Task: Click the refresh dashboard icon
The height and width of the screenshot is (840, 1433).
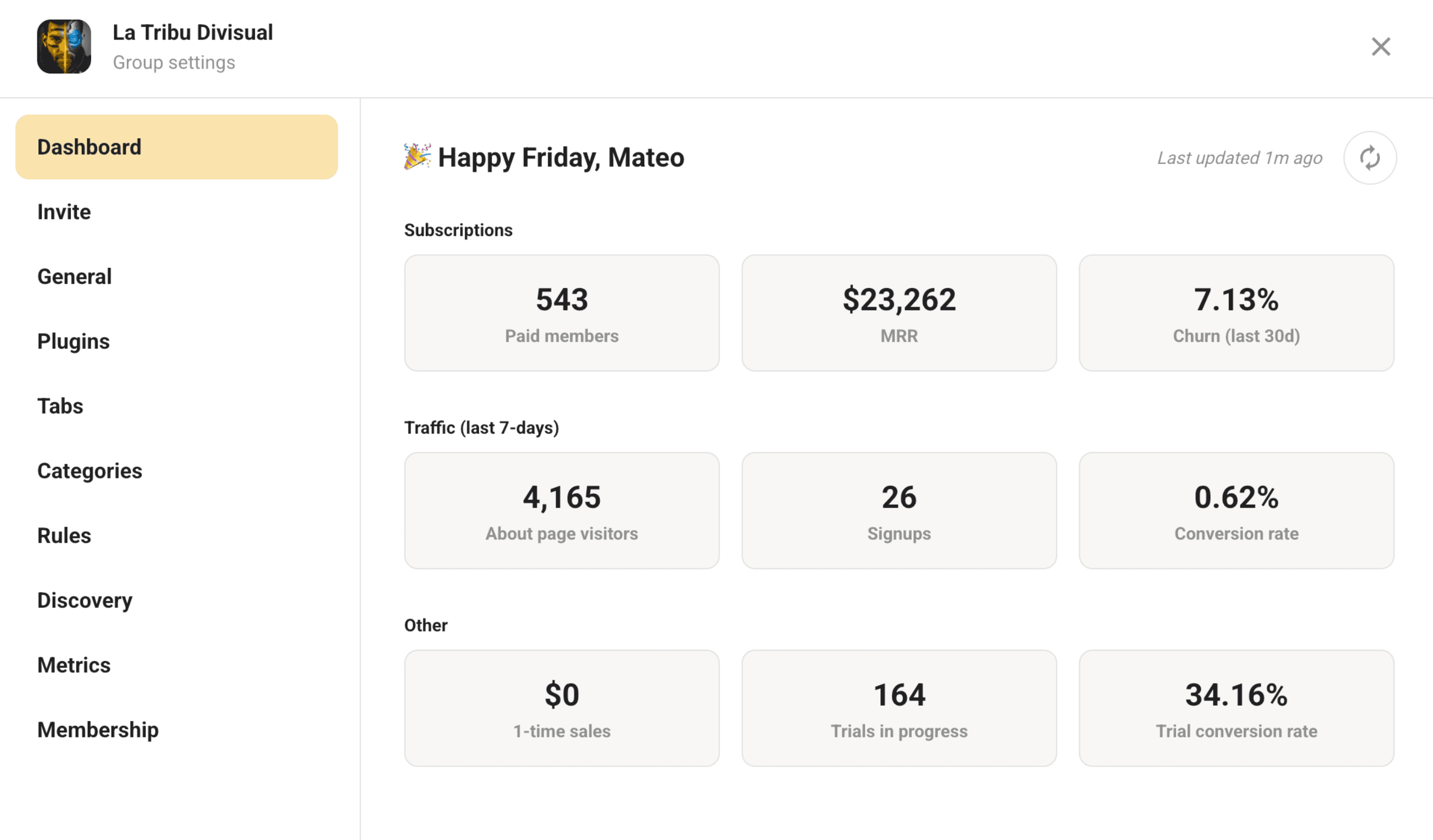Action: pyautogui.click(x=1369, y=158)
